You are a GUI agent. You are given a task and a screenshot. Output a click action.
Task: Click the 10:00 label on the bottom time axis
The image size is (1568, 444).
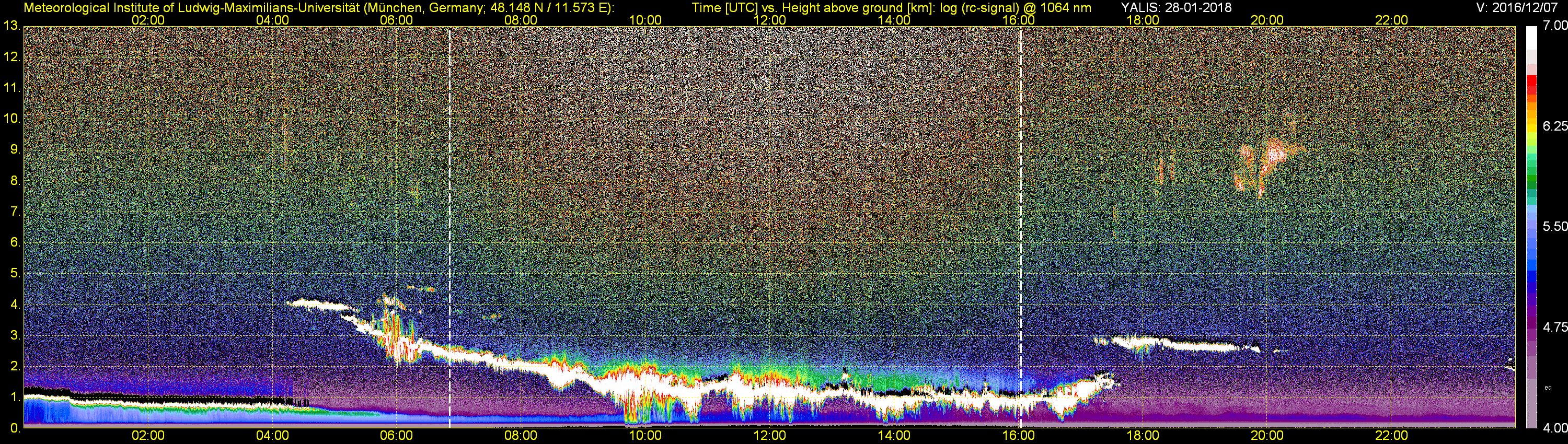pos(645,436)
